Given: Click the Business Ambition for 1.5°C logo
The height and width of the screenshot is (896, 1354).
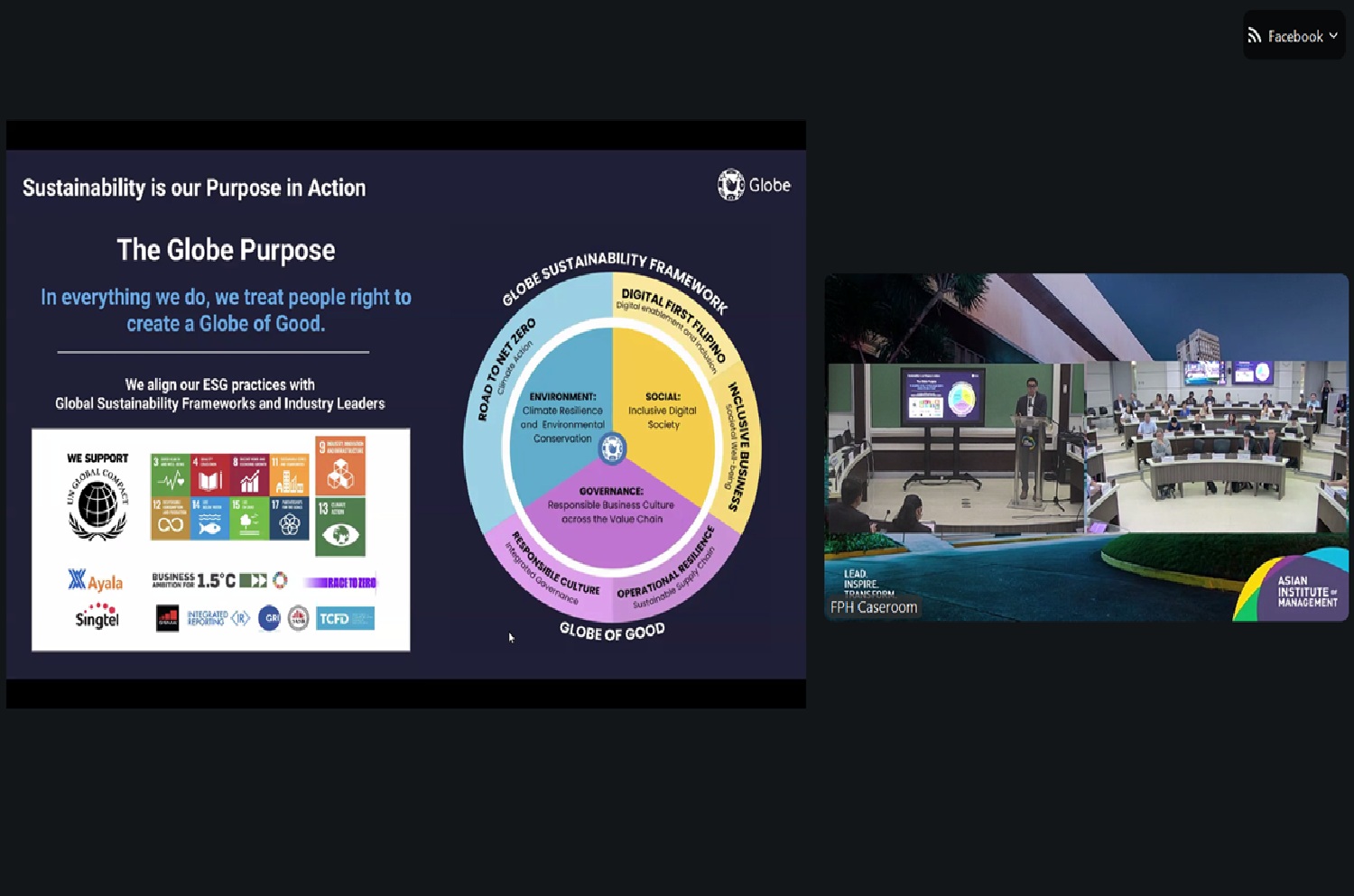Looking at the screenshot, I should click(x=219, y=580).
